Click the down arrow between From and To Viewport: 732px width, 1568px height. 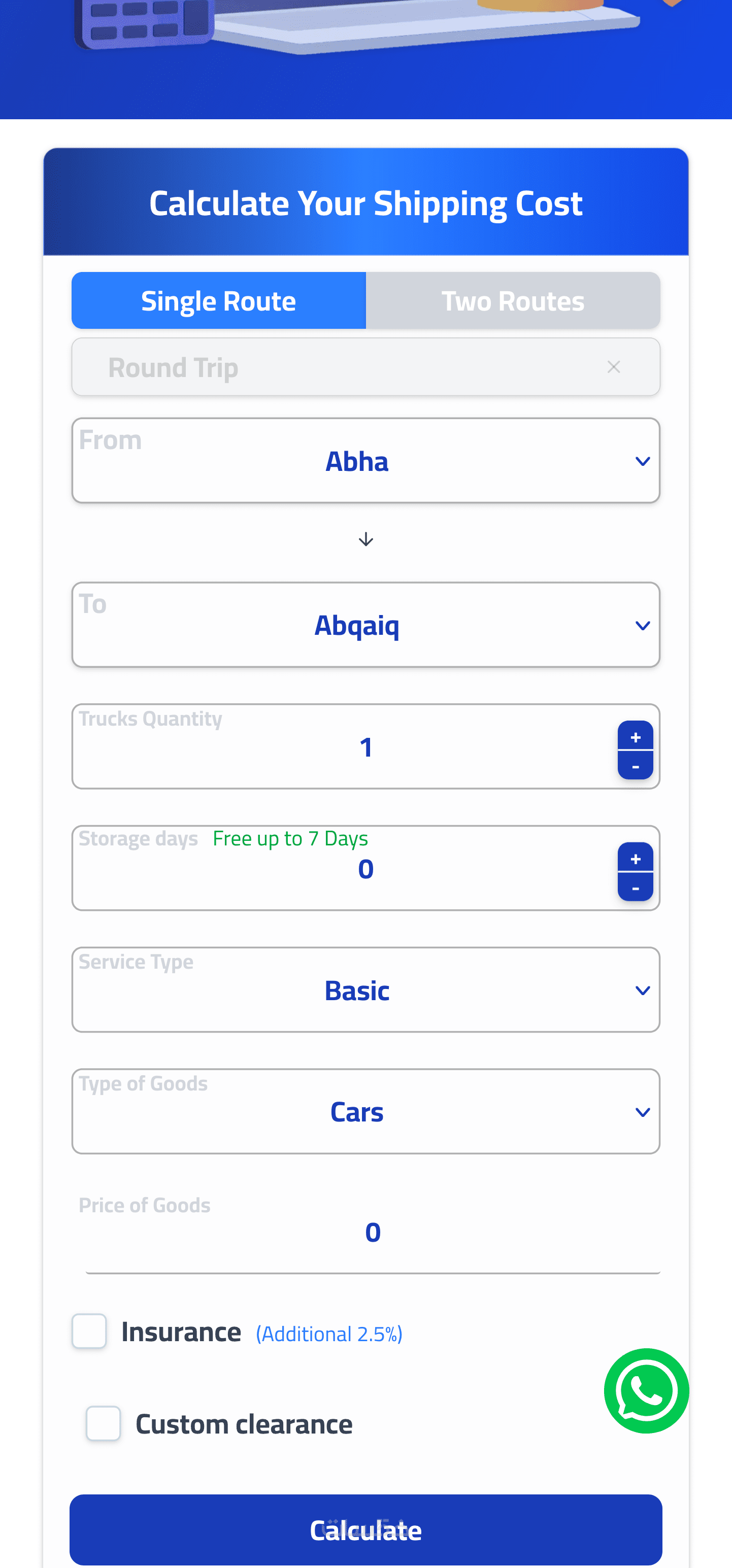pos(365,539)
